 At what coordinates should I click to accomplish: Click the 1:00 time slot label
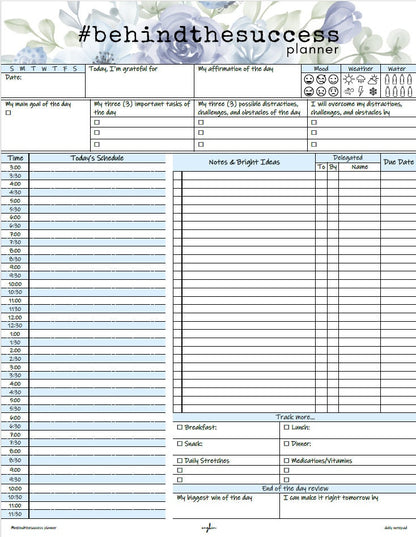point(15,334)
